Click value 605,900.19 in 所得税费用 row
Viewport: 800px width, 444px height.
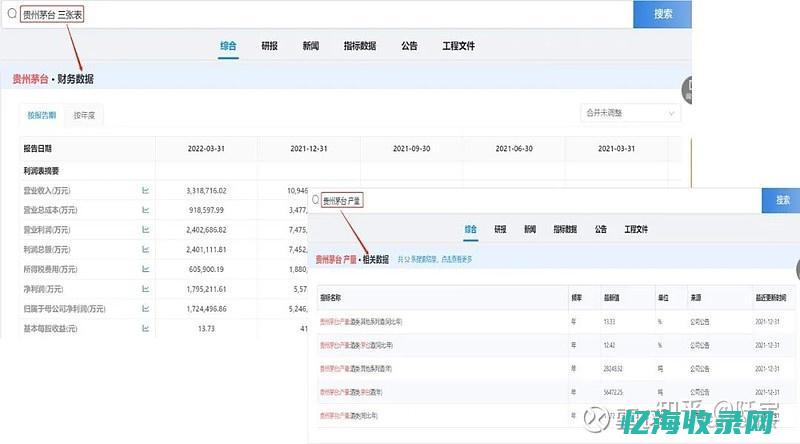click(x=206, y=269)
